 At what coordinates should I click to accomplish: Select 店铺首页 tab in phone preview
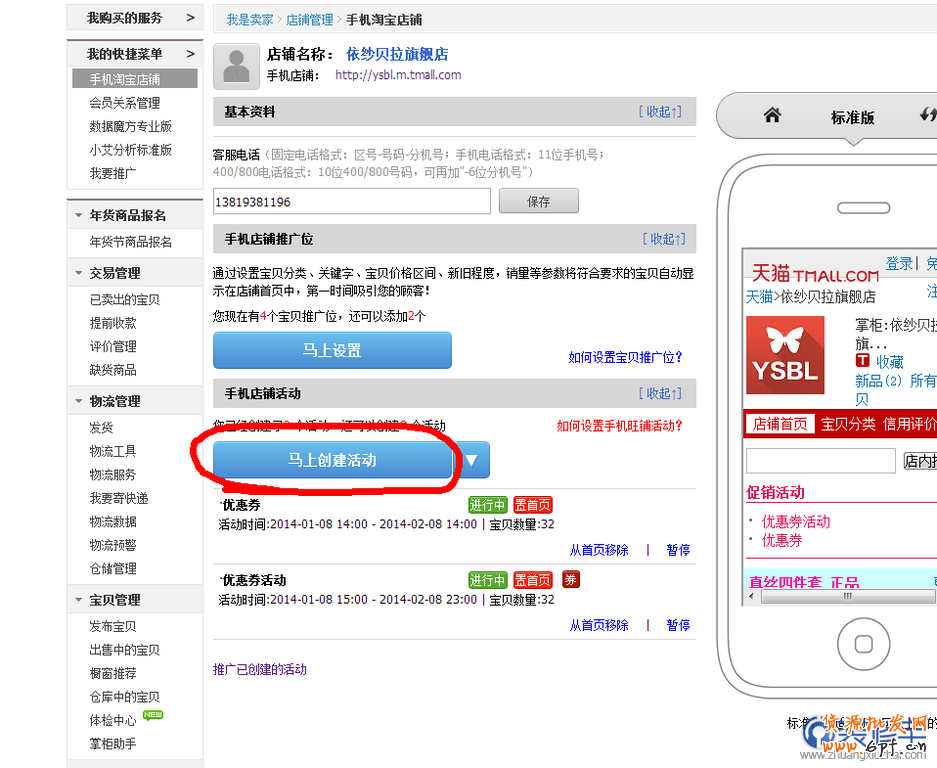(780, 424)
